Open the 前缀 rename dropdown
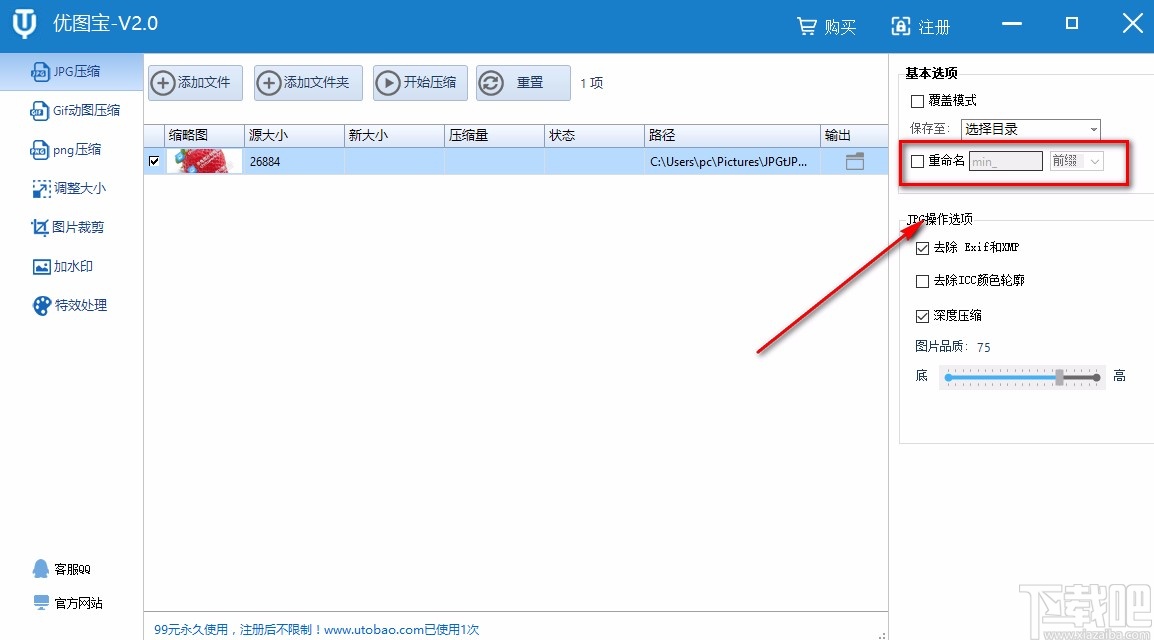 click(1075, 160)
